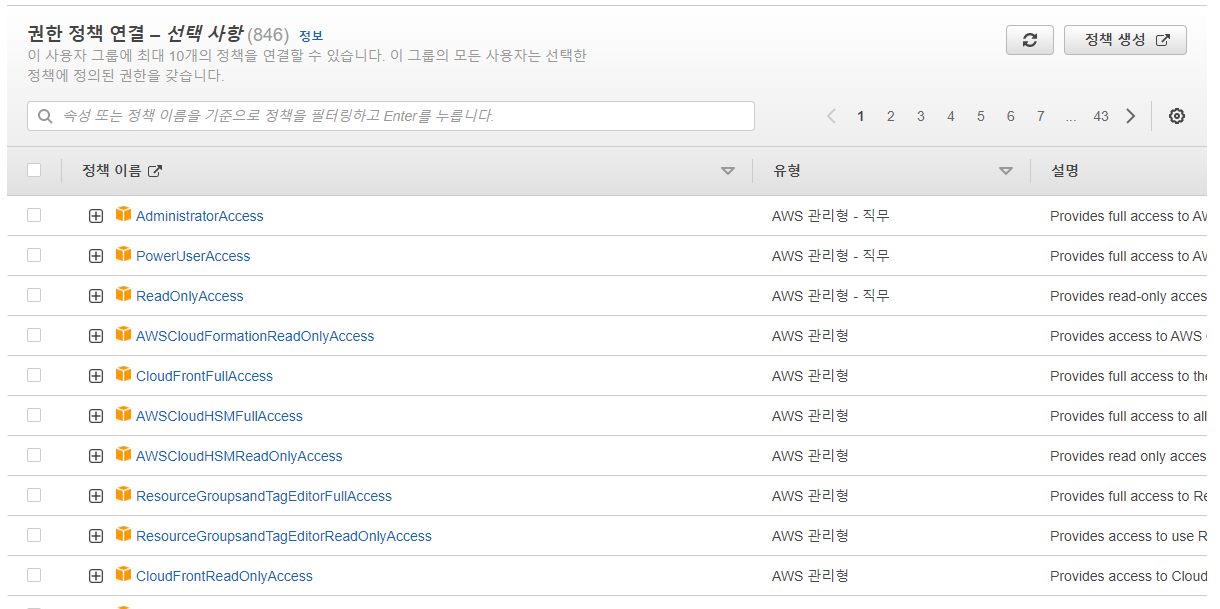
Task: Open the AdministratorAccess policy link
Action: pos(200,216)
